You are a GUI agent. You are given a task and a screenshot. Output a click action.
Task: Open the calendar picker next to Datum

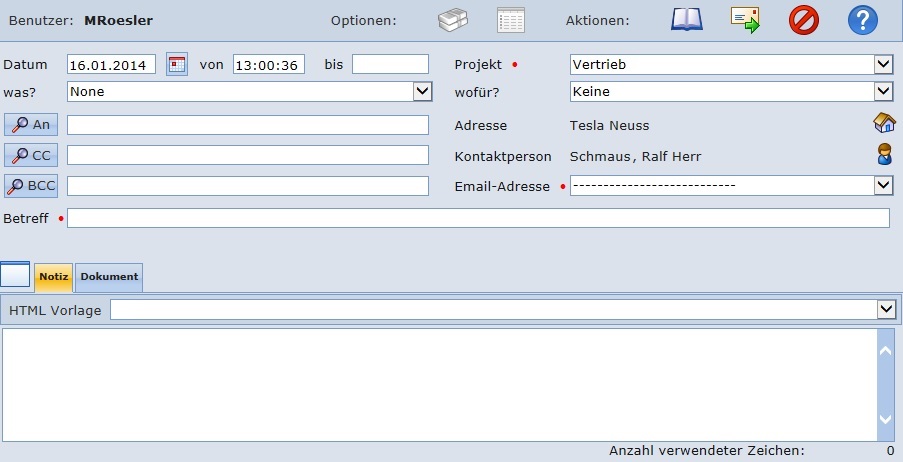[177, 65]
